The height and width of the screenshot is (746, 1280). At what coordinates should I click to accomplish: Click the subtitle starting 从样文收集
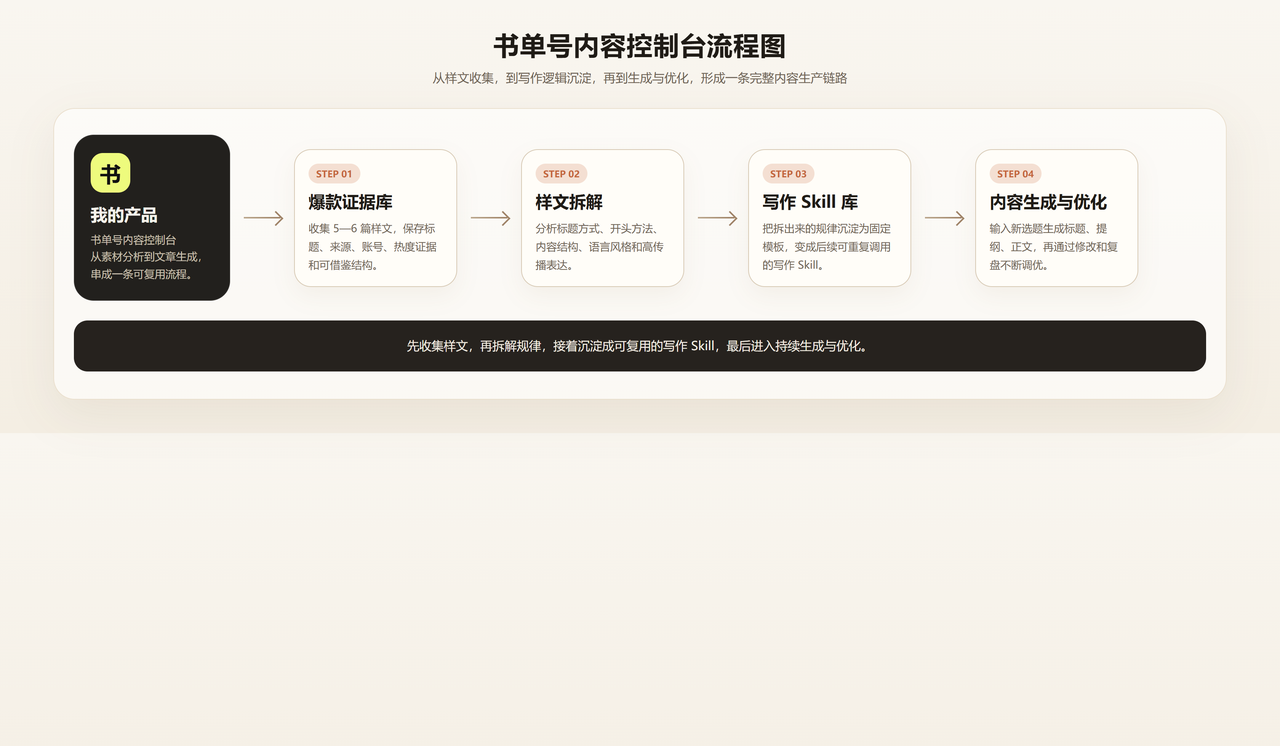(x=640, y=78)
